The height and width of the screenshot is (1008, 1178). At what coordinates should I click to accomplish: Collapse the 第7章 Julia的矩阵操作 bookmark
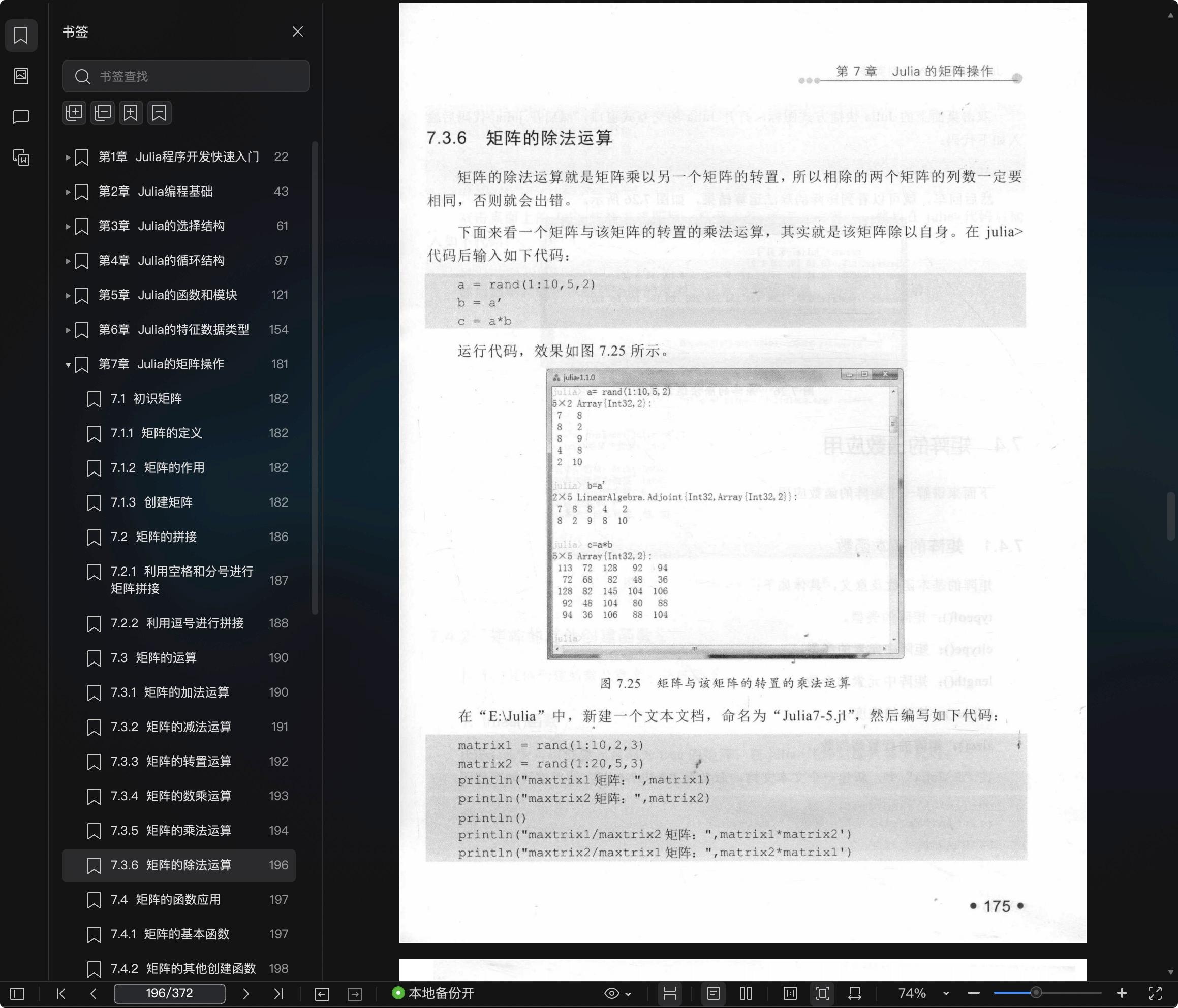[68, 364]
